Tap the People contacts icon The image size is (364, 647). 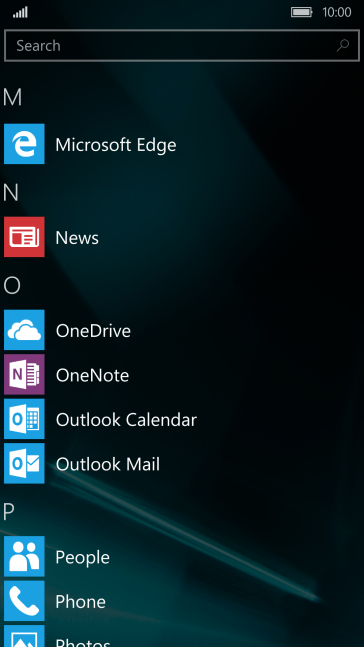[24, 556]
